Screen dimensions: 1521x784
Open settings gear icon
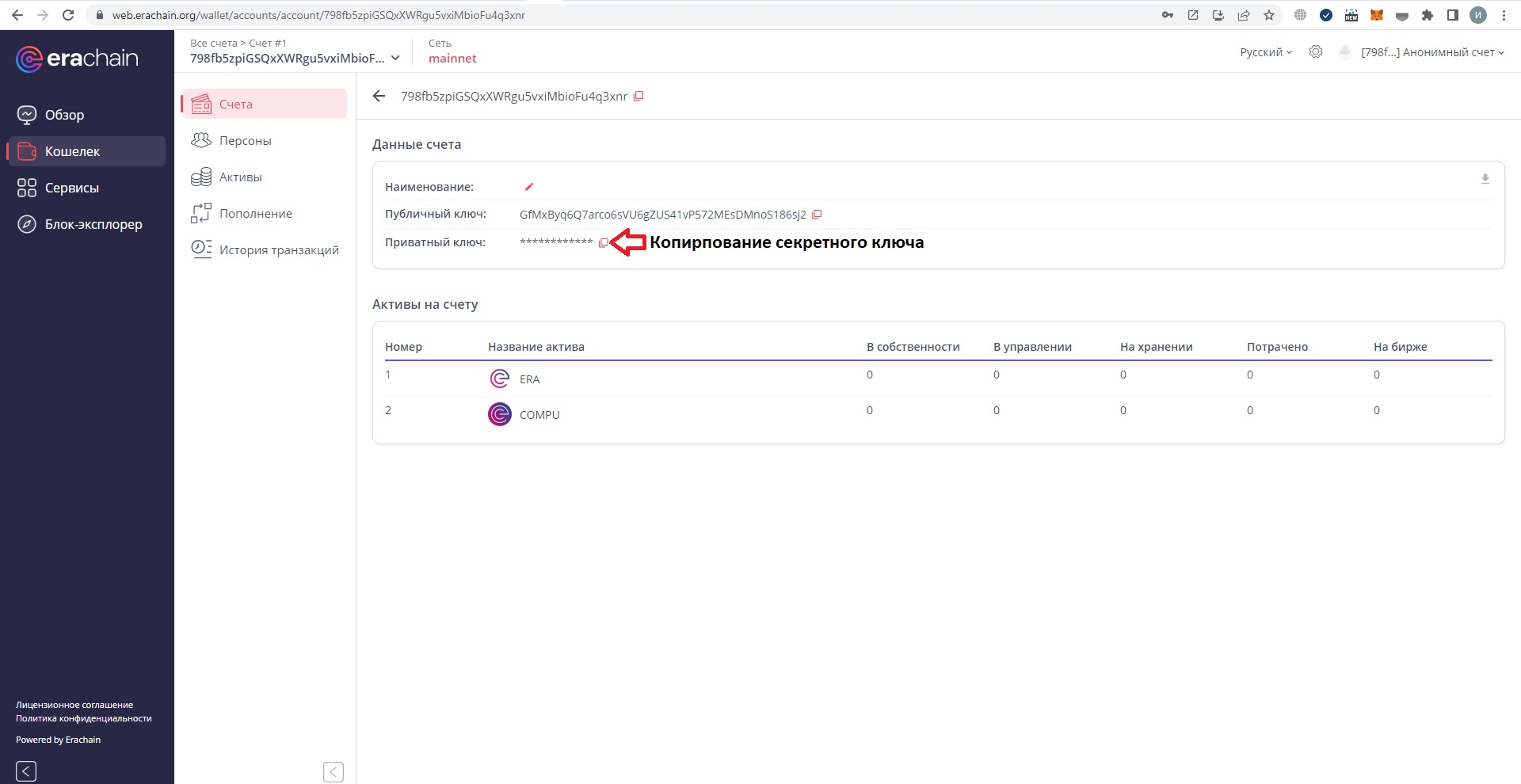coord(1315,52)
